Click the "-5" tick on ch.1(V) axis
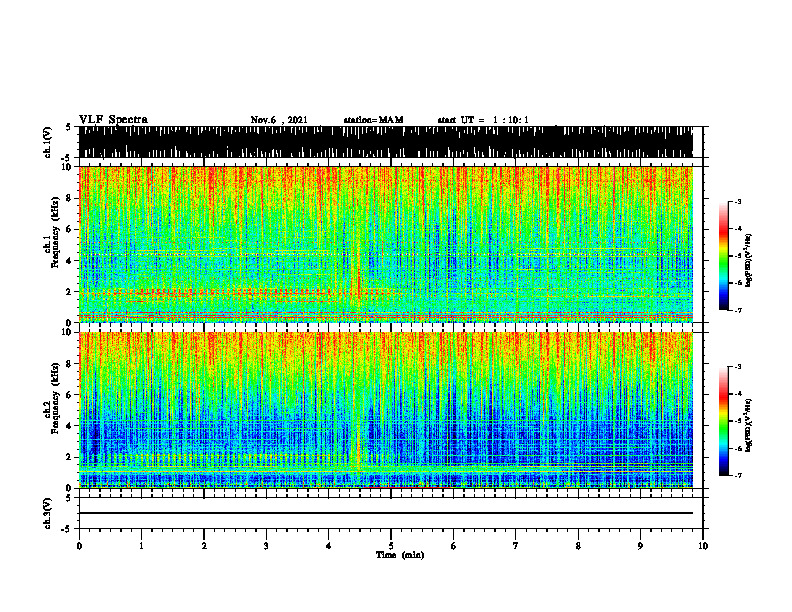The image size is (792, 612). click(x=67, y=158)
